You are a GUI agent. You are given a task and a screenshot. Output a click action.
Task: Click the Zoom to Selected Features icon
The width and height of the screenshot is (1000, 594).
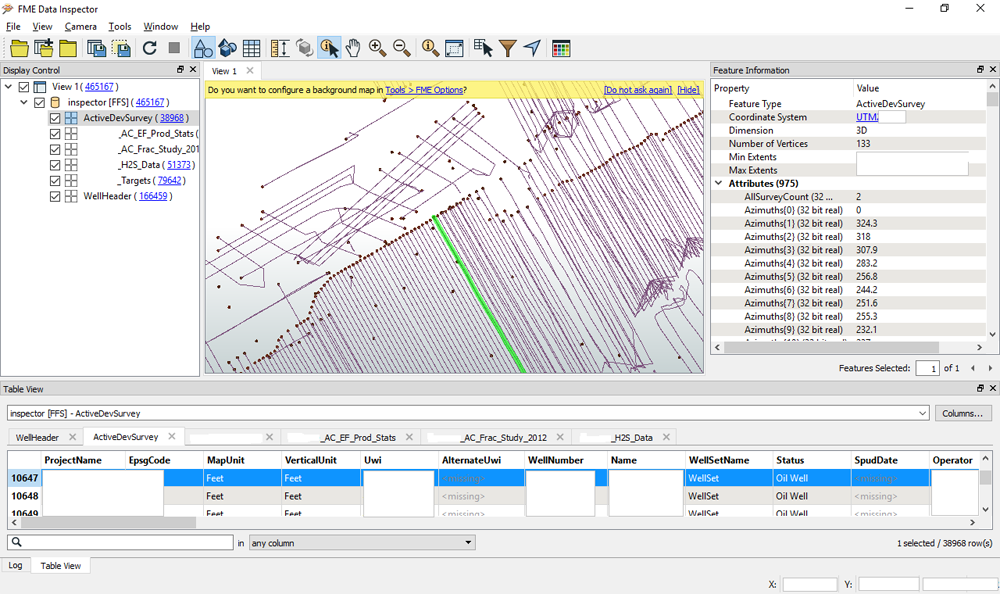(430, 48)
